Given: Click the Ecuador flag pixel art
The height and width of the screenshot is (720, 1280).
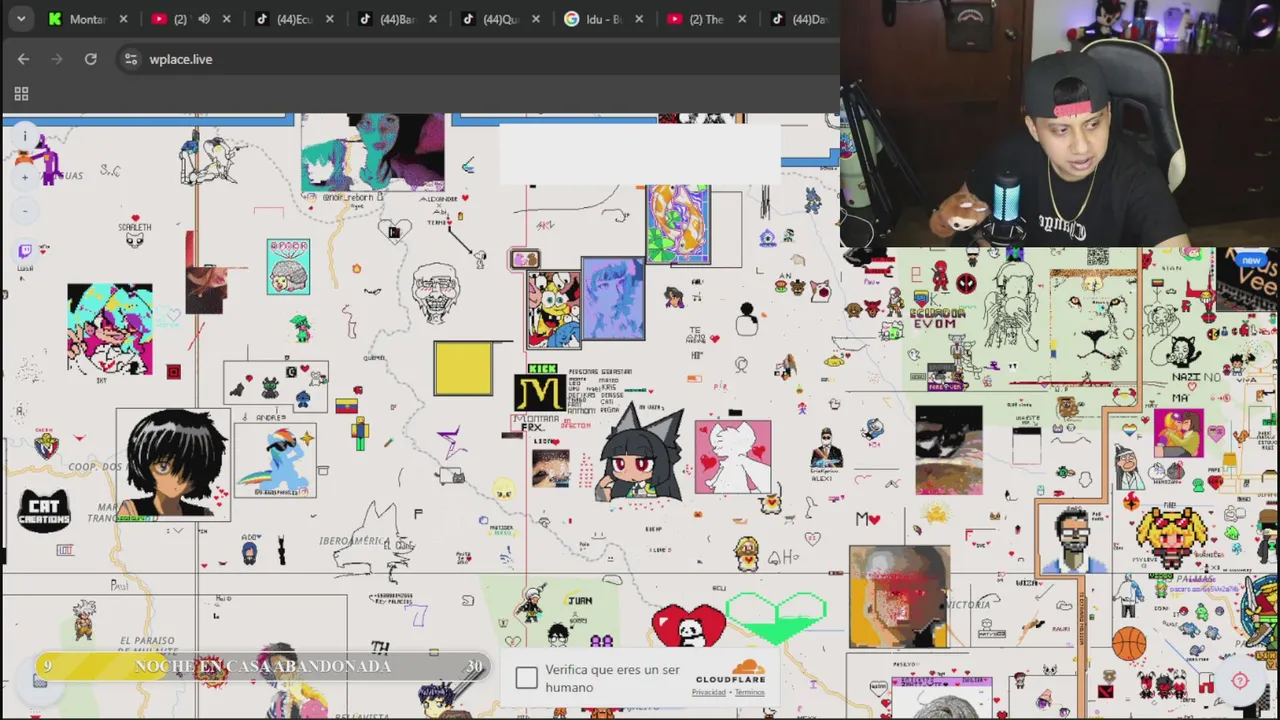Looking at the screenshot, I should [346, 406].
